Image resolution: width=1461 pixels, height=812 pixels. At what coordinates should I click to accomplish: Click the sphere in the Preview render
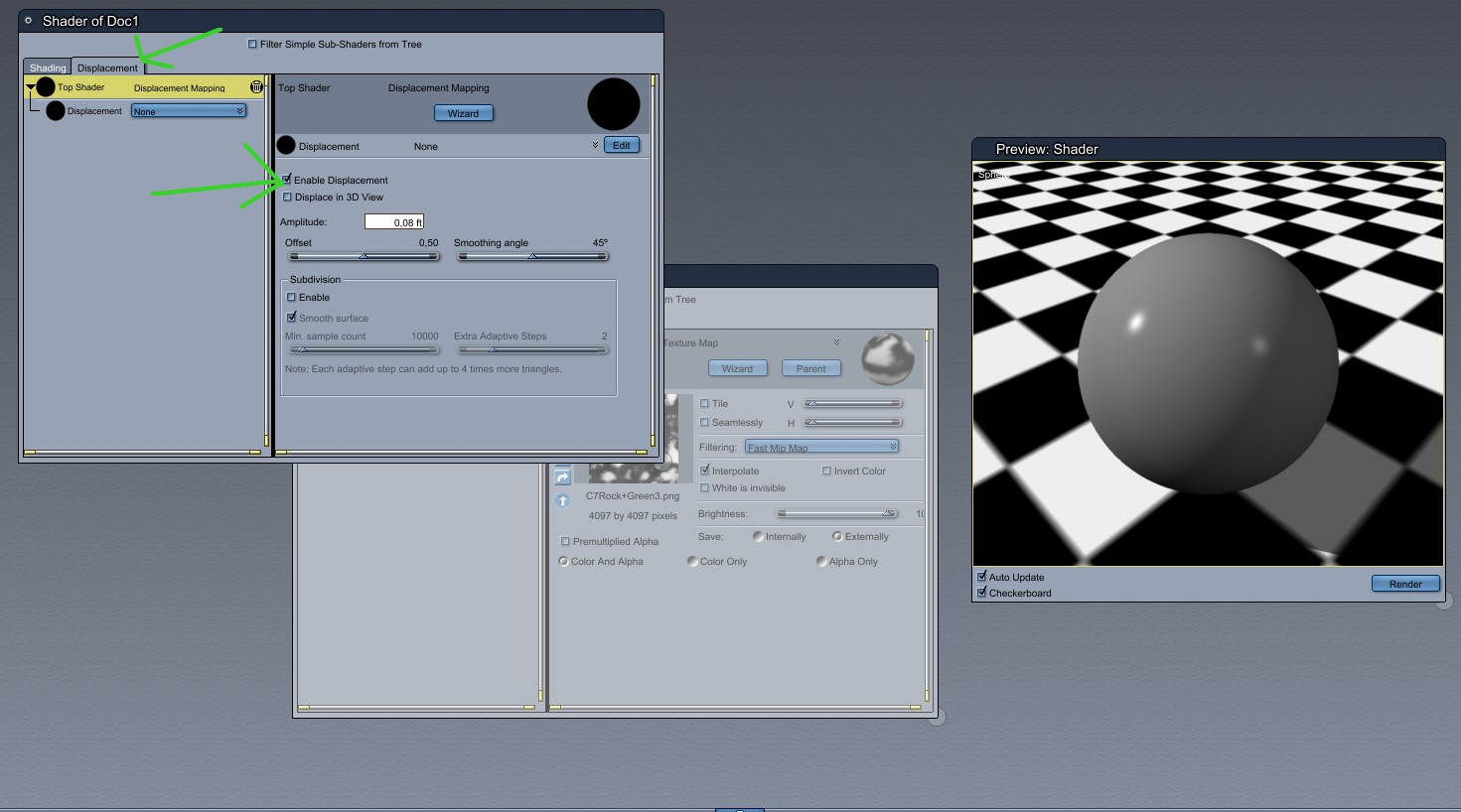click(x=1208, y=363)
